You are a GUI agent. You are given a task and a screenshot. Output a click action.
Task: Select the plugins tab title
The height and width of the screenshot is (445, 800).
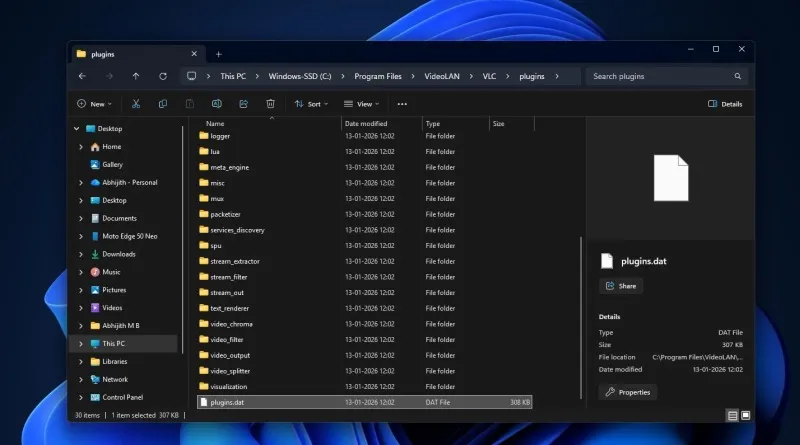(x=103, y=54)
